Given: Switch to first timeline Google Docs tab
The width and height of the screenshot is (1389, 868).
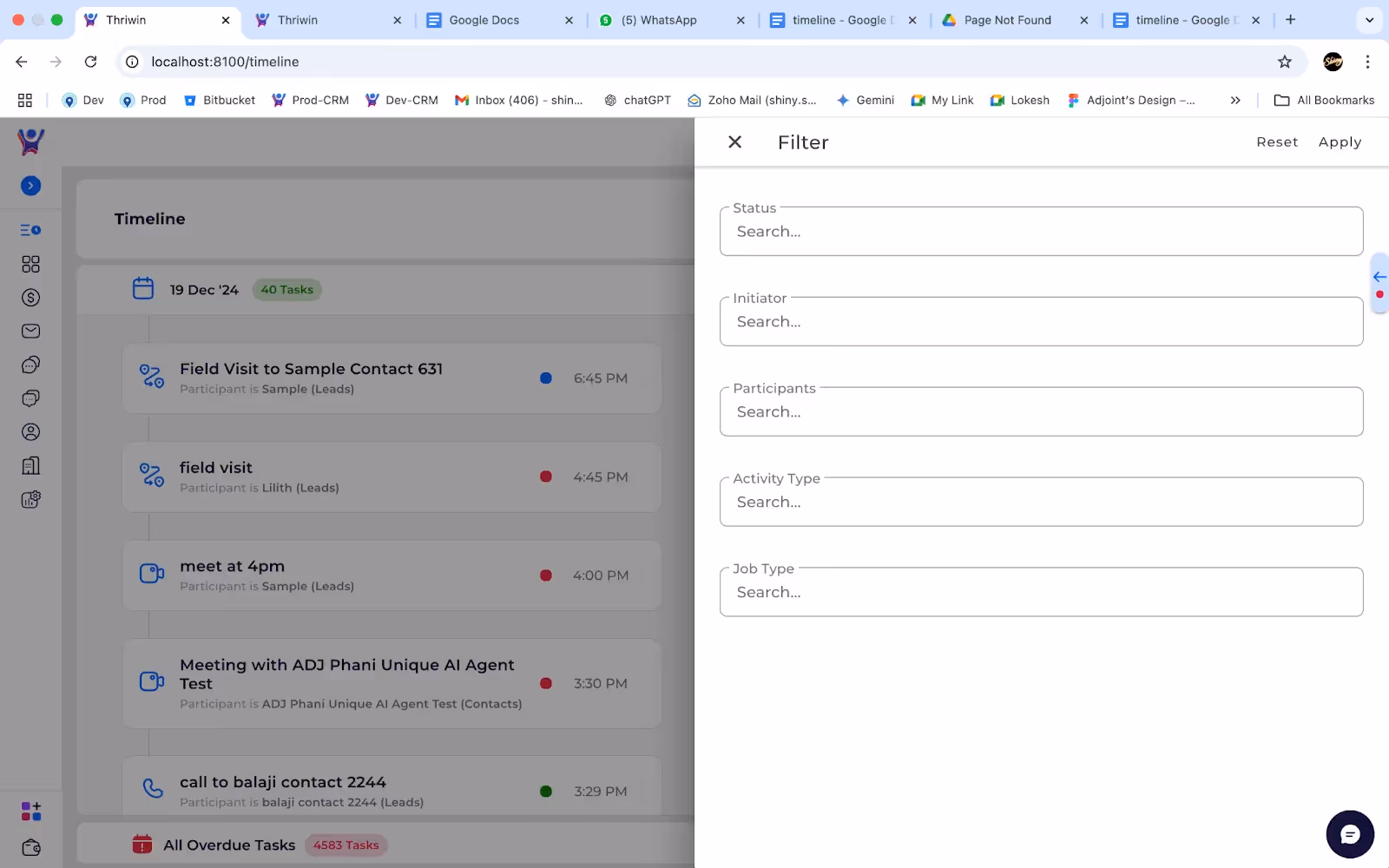Looking at the screenshot, I should point(843,20).
